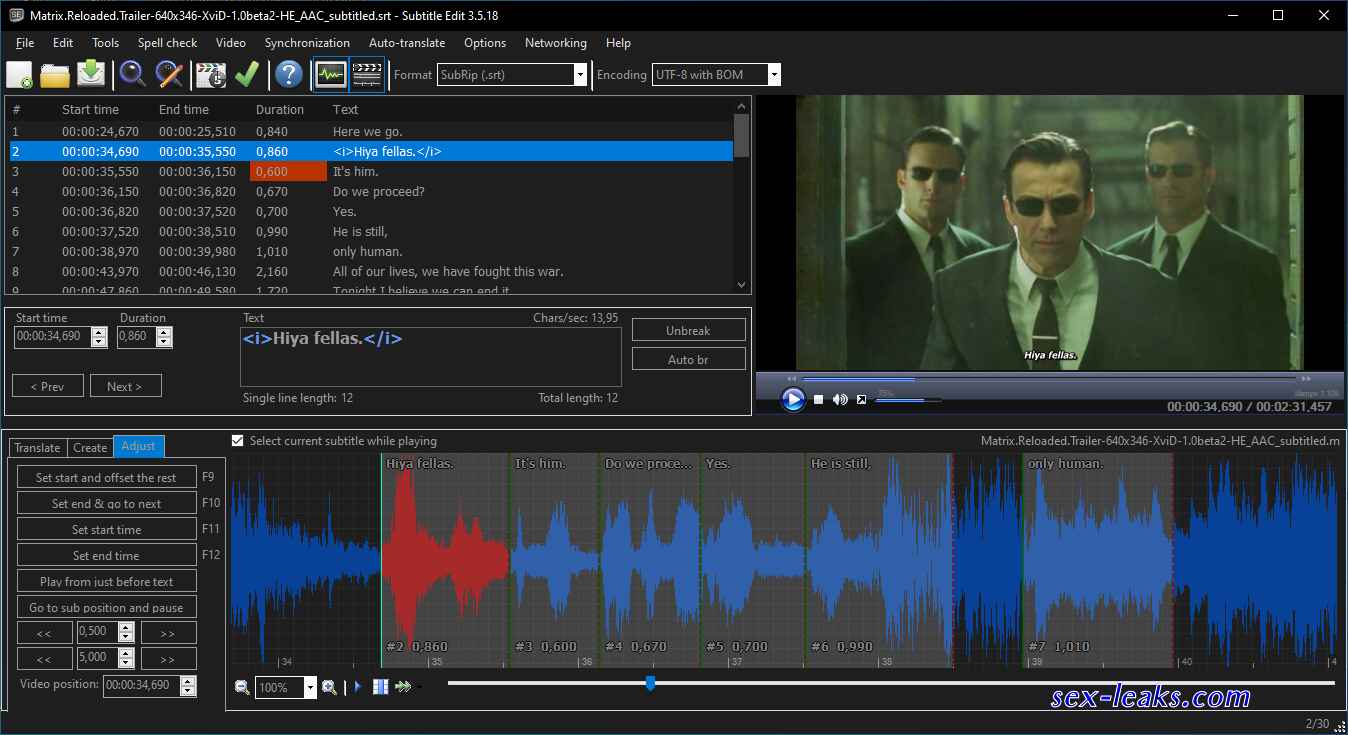Save the subtitle using the download-arrow icon

(x=91, y=74)
